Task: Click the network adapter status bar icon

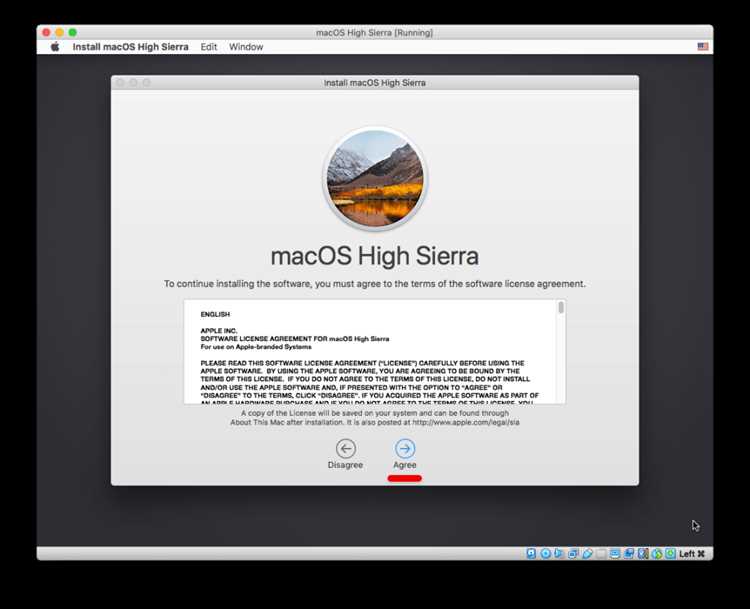Action: click(x=573, y=554)
